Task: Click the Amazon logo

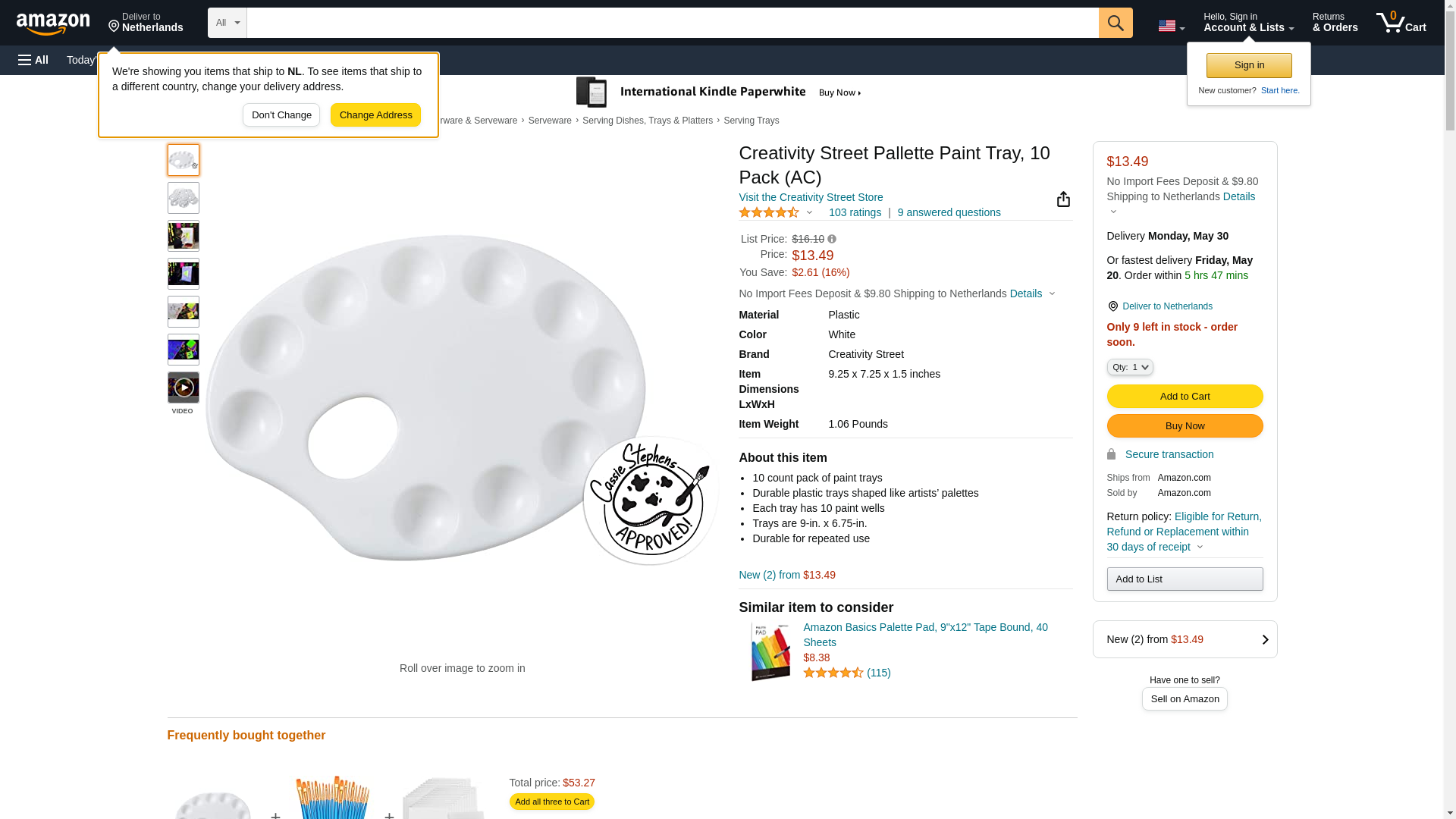Action: 53,24
